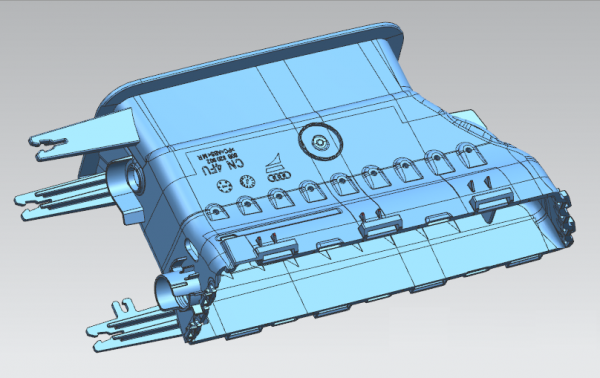
Task: Select the left date-clock stamp circle
Action: tap(225, 187)
